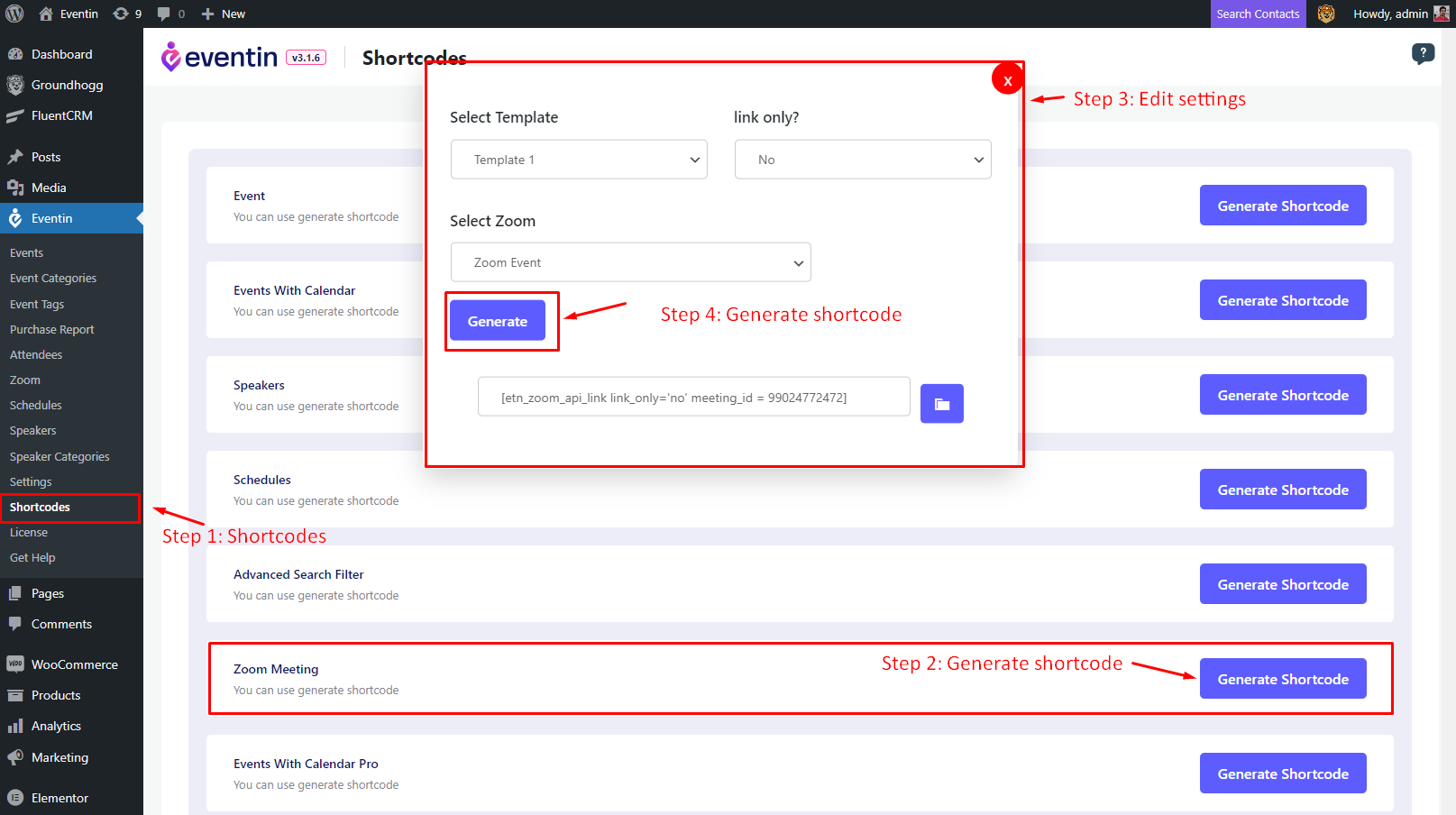Screen dimensions: 1456x815
Task: Open the Eventin plugin sidebar icon
Action: point(15,218)
